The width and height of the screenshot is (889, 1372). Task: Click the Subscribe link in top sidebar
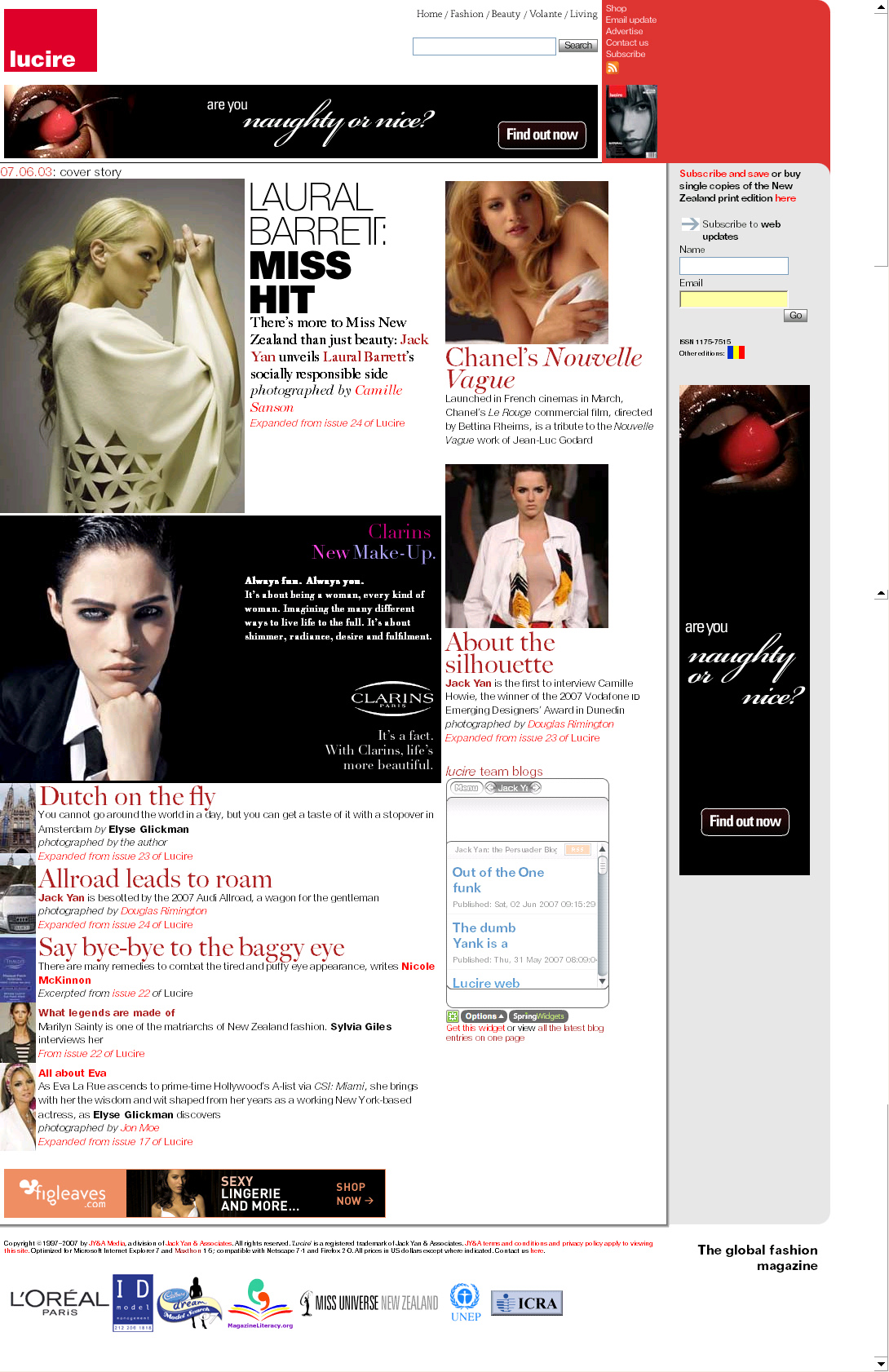point(626,54)
